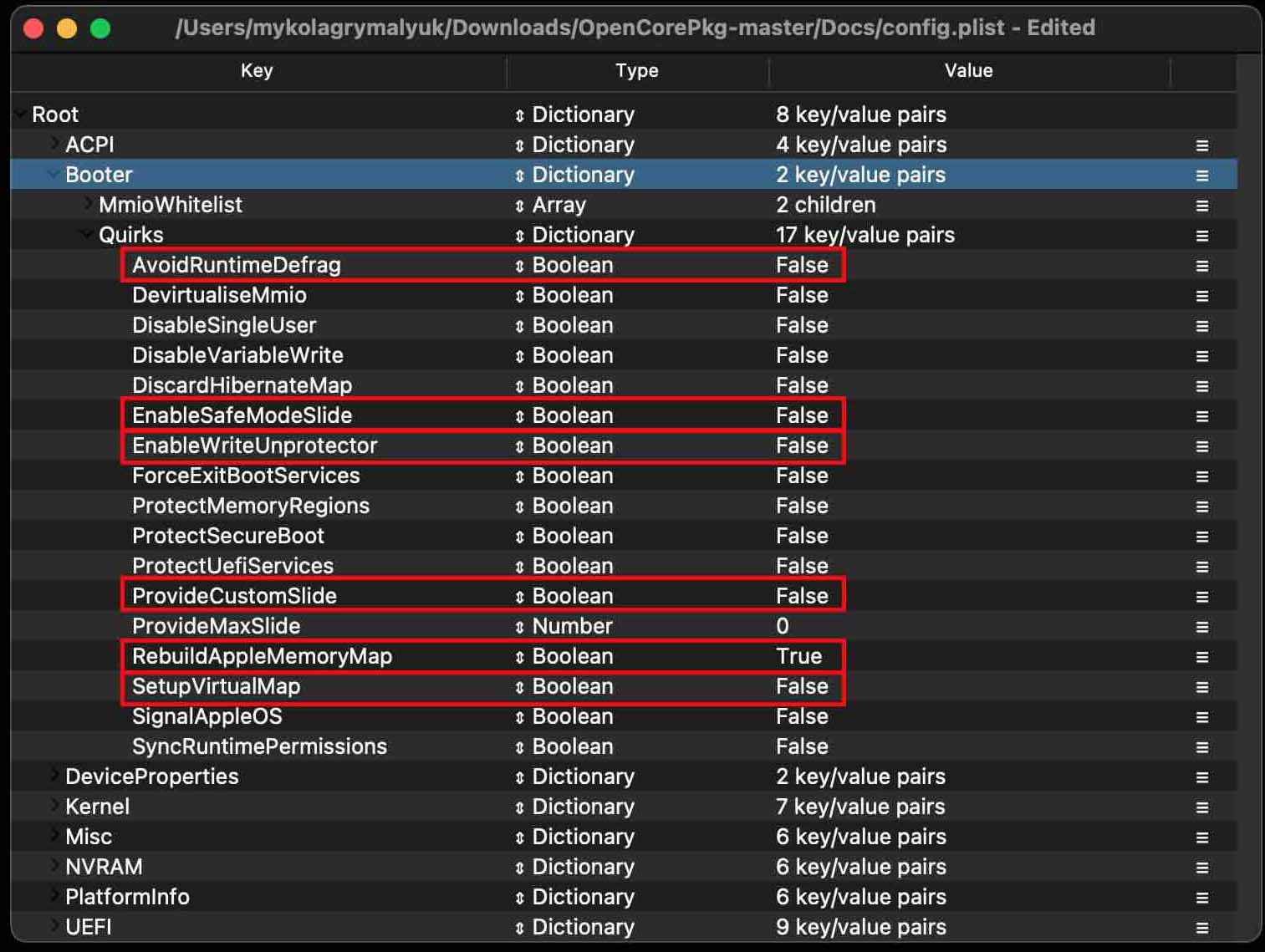
Task: Select the ProvideMaxSlide value 0
Action: pyautogui.click(x=783, y=626)
